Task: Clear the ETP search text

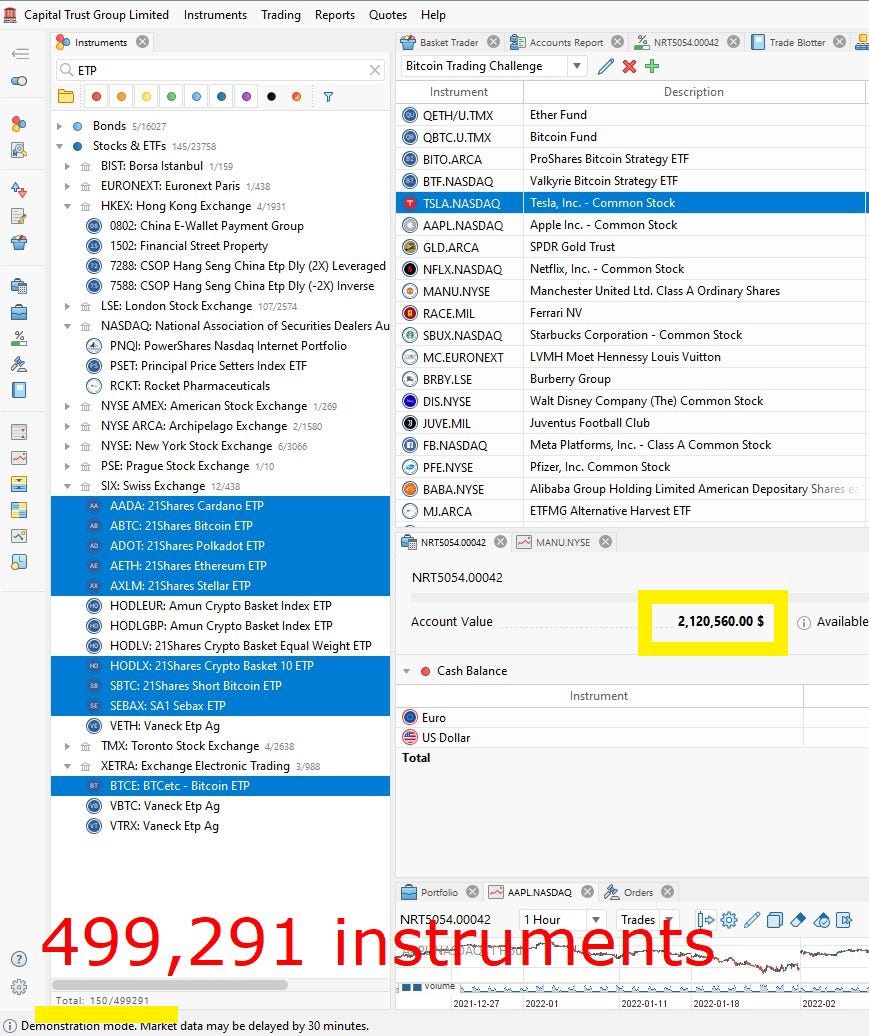Action: pyautogui.click(x=375, y=70)
